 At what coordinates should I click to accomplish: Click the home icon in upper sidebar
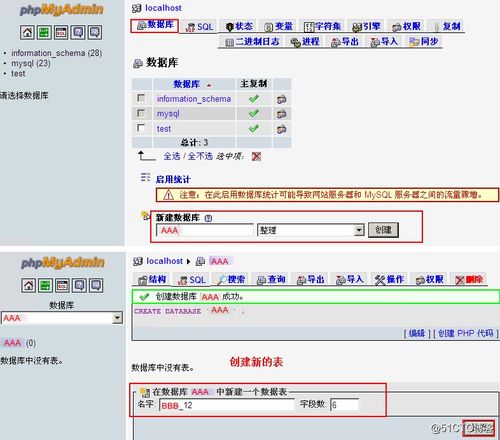[27, 32]
